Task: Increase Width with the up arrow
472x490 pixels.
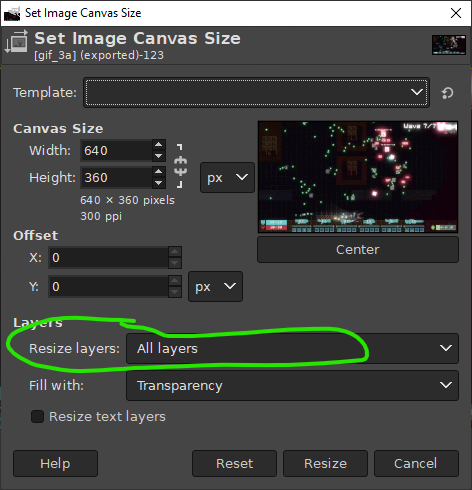Action: click(x=159, y=144)
